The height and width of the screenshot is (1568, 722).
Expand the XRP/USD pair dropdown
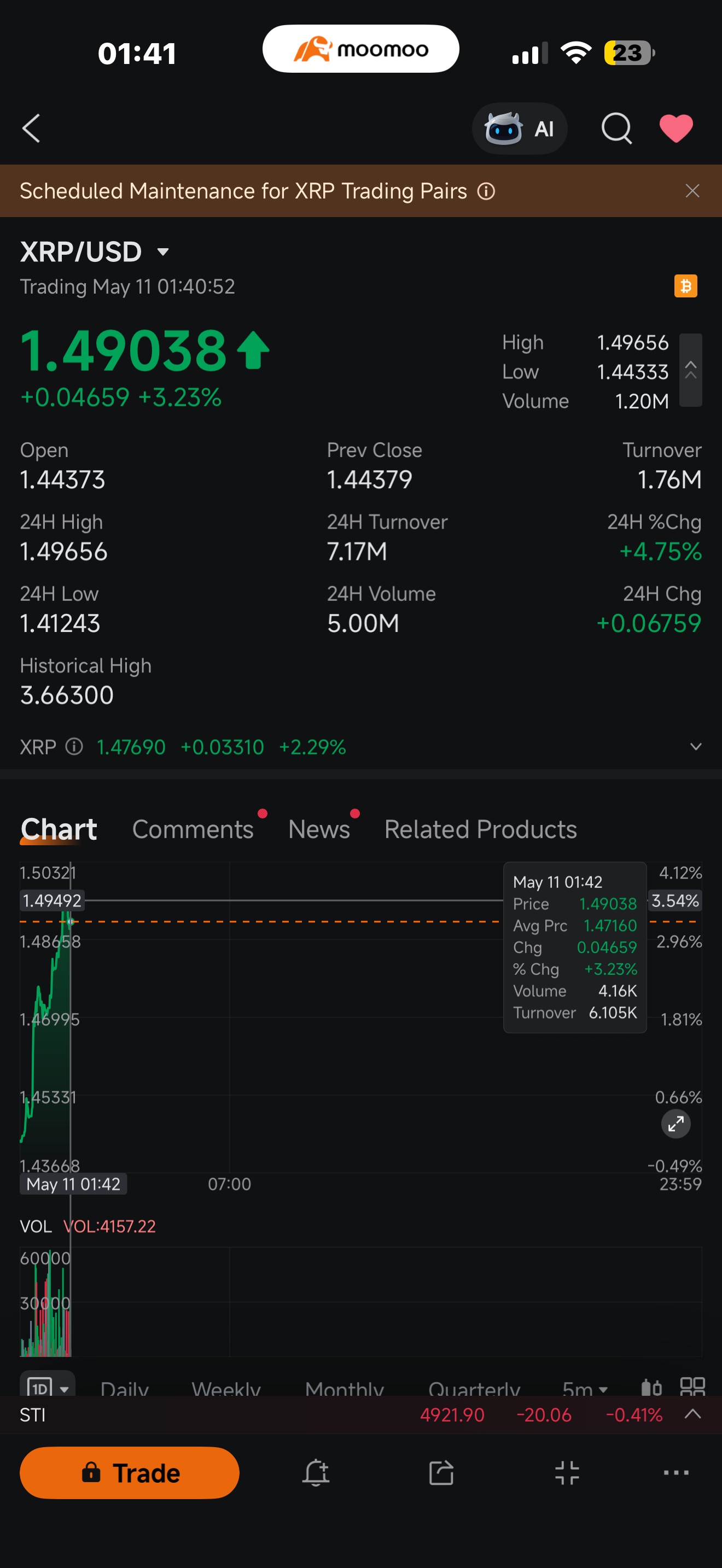pyautogui.click(x=162, y=251)
